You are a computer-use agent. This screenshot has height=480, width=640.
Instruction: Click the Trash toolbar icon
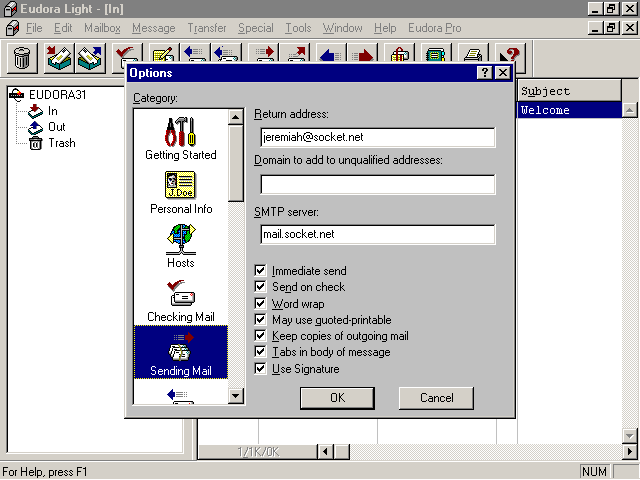tap(22, 58)
